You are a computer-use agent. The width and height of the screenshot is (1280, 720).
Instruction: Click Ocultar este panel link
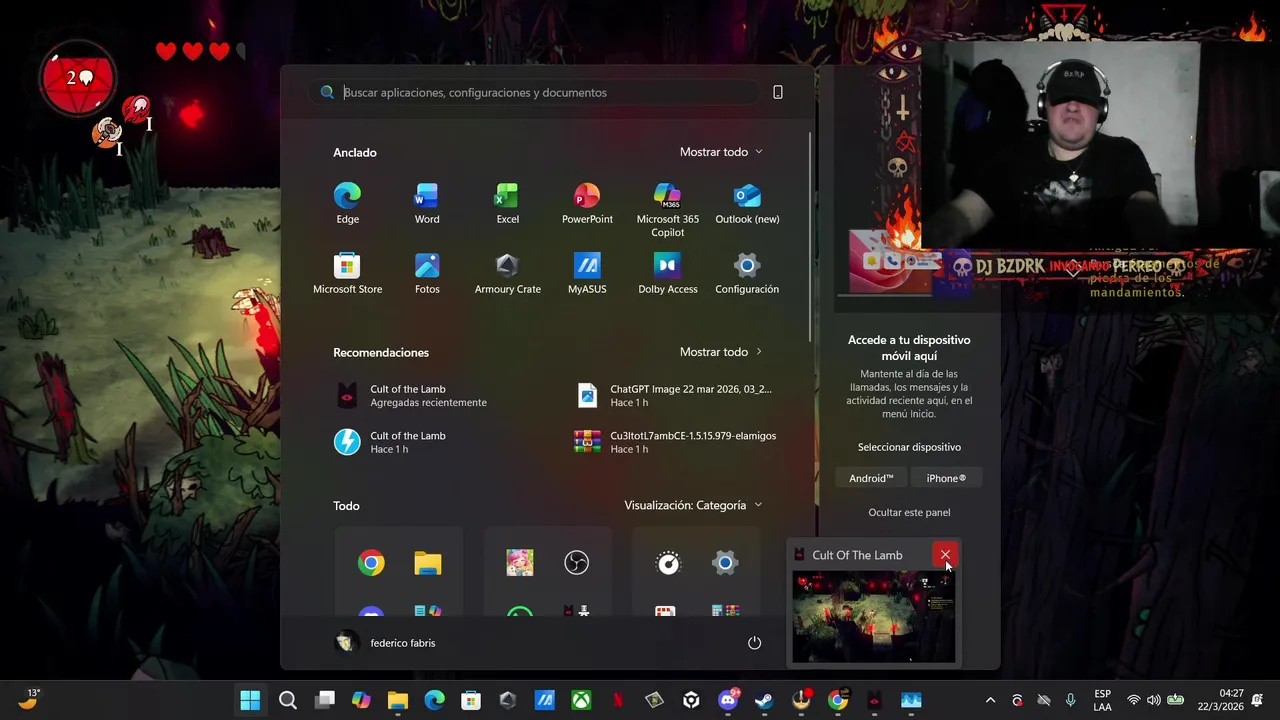tap(909, 512)
